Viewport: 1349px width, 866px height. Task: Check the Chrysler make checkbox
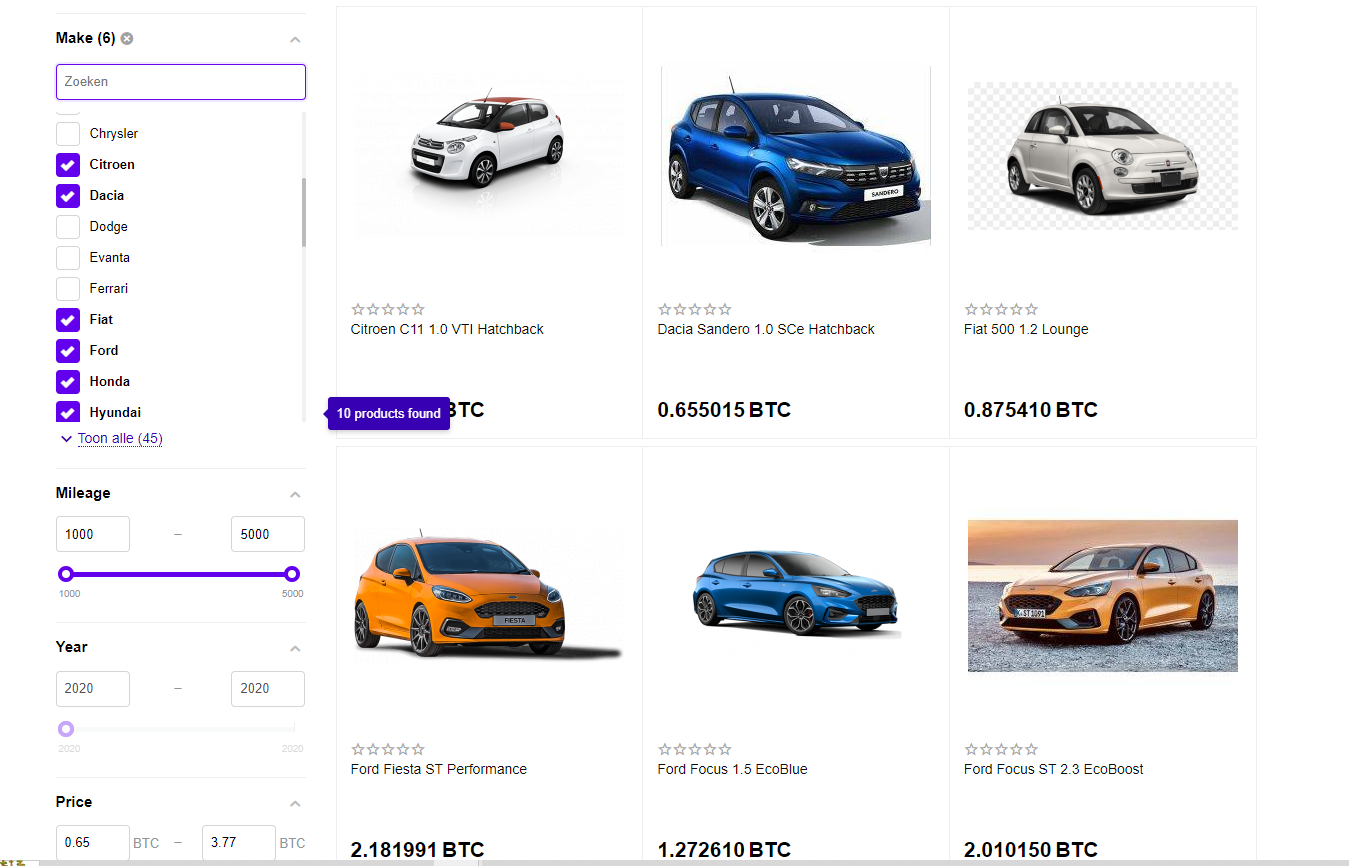click(x=68, y=133)
